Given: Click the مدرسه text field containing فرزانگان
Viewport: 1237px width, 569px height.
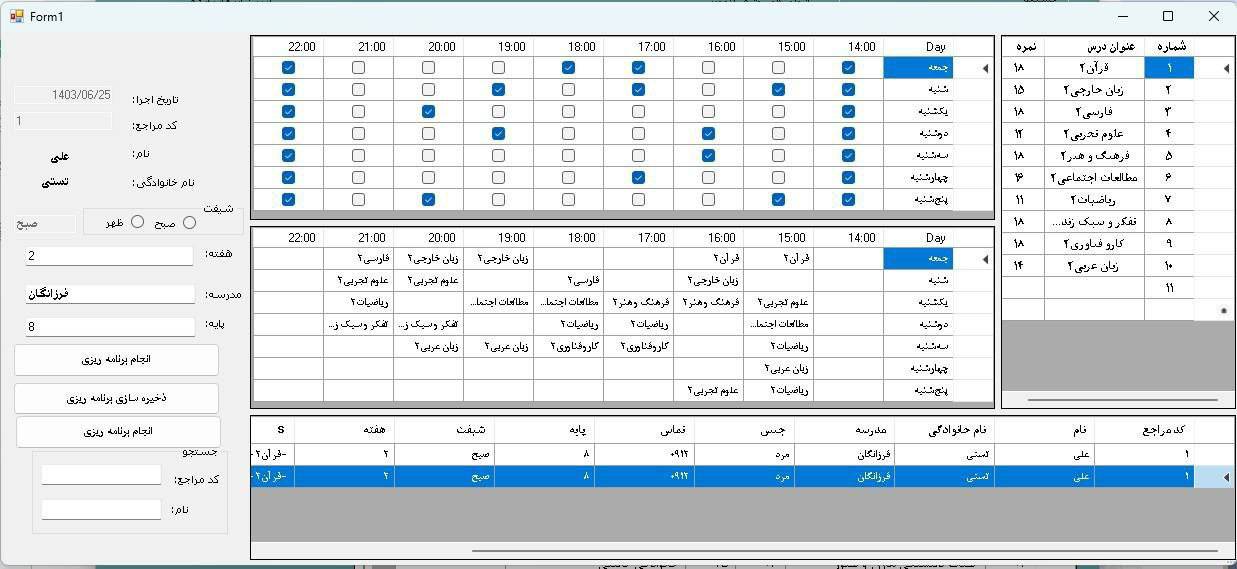Looking at the screenshot, I should pyautogui.click(x=110, y=294).
